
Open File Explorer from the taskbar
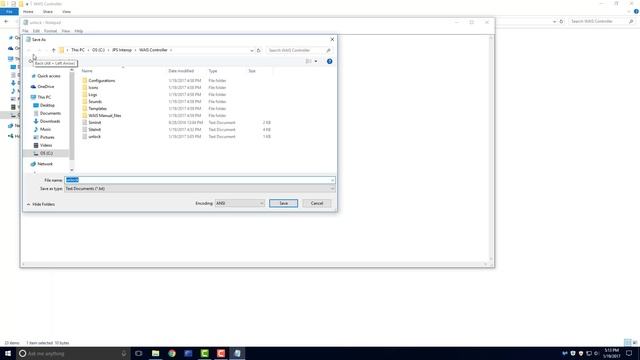156,353
